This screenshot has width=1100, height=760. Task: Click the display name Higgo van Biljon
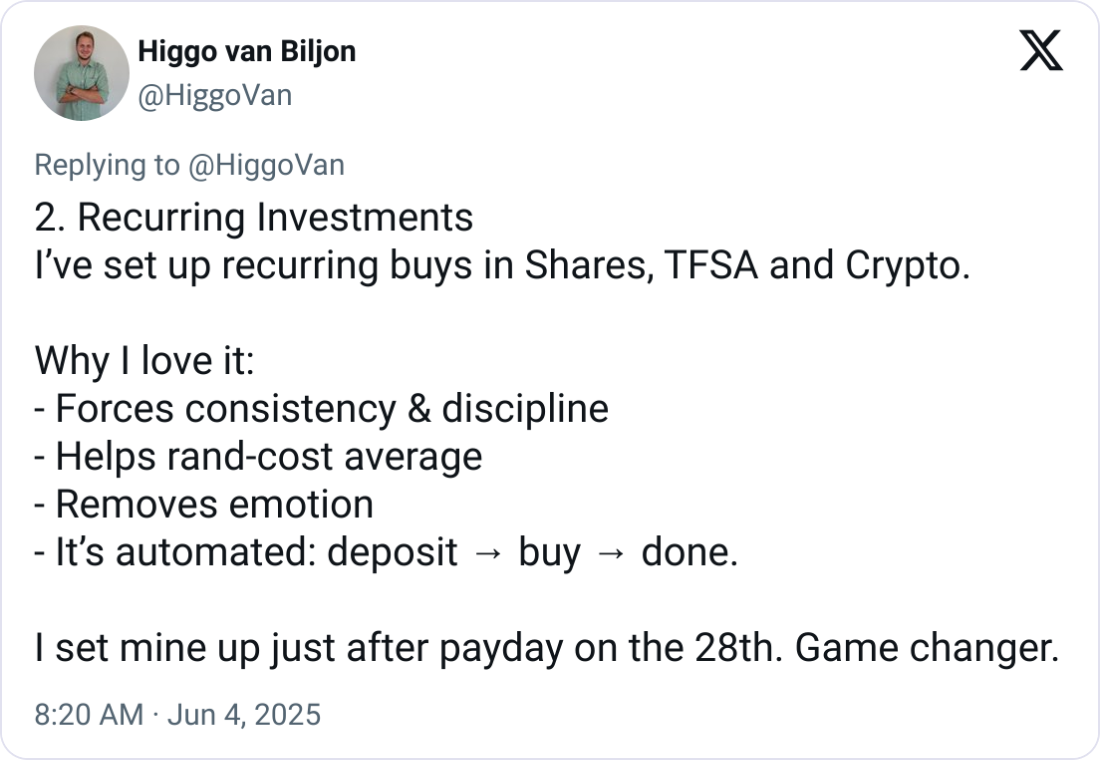[x=246, y=51]
